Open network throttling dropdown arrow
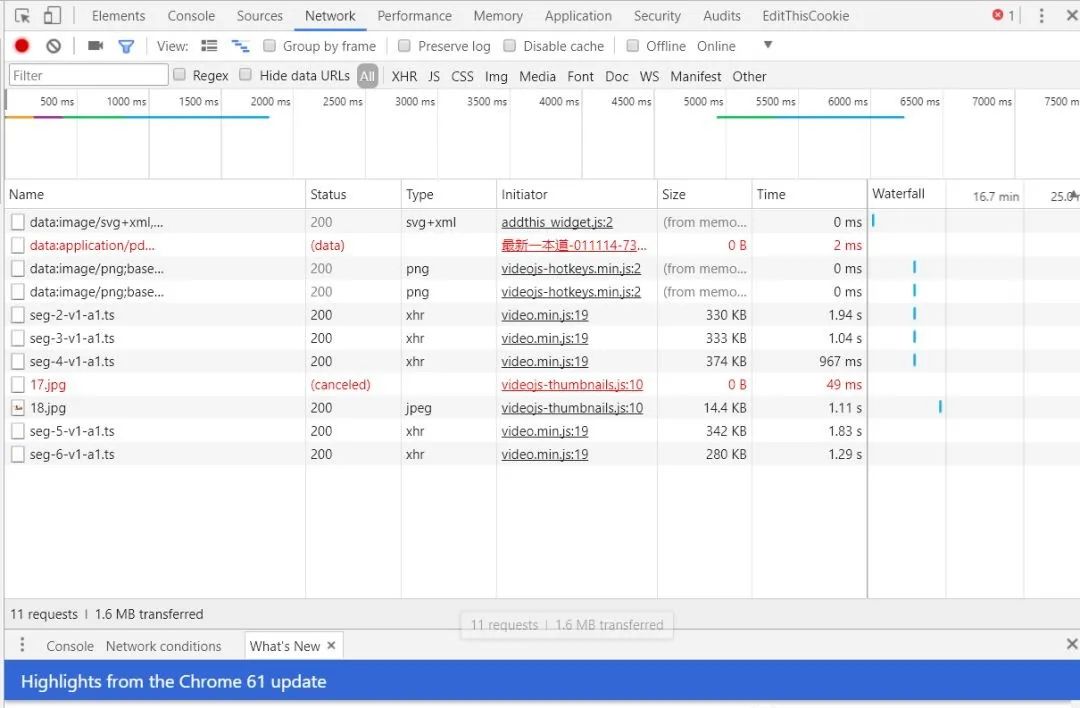1080x708 pixels. pyautogui.click(x=768, y=45)
